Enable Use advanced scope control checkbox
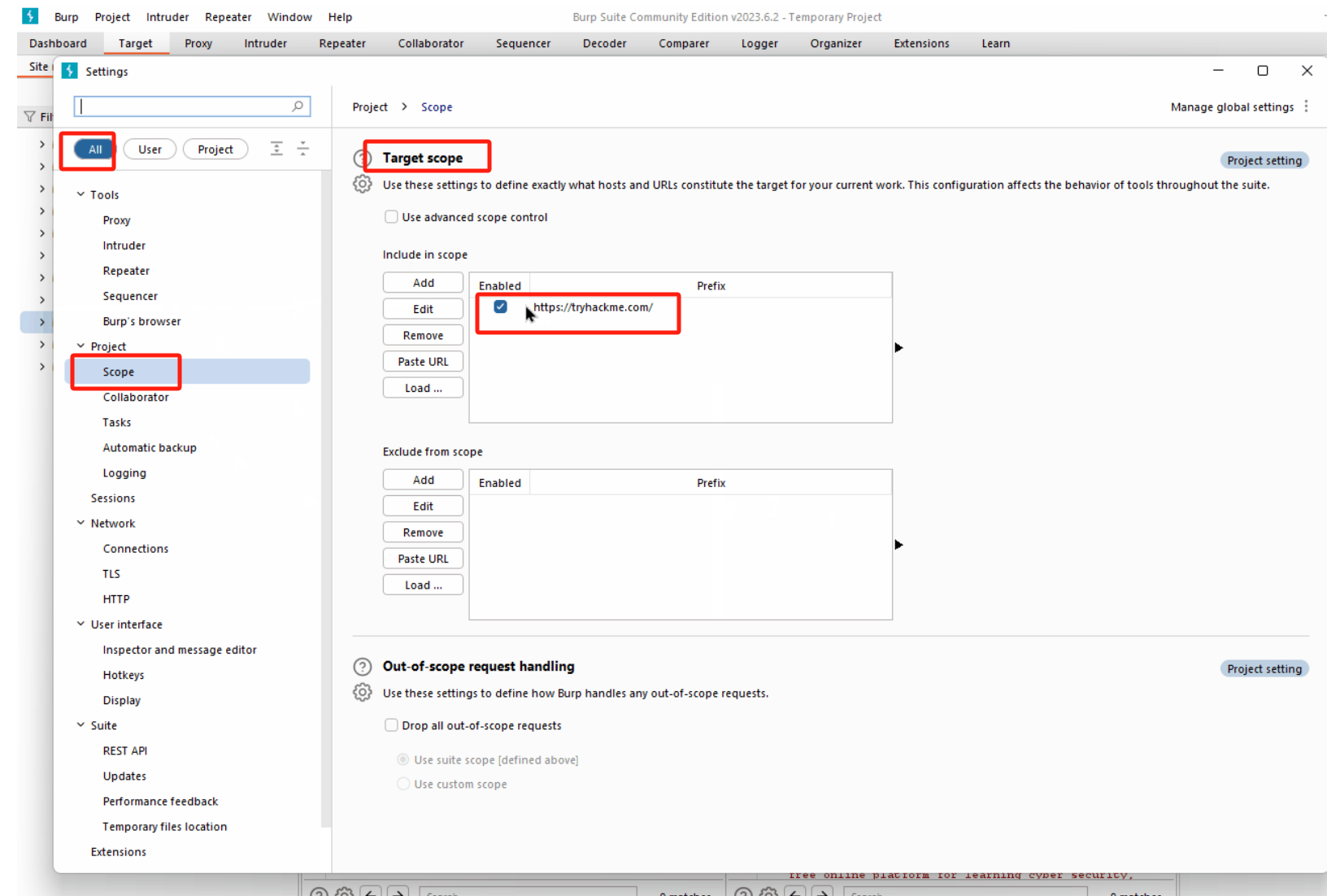Image resolution: width=1327 pixels, height=896 pixels. pyautogui.click(x=391, y=217)
